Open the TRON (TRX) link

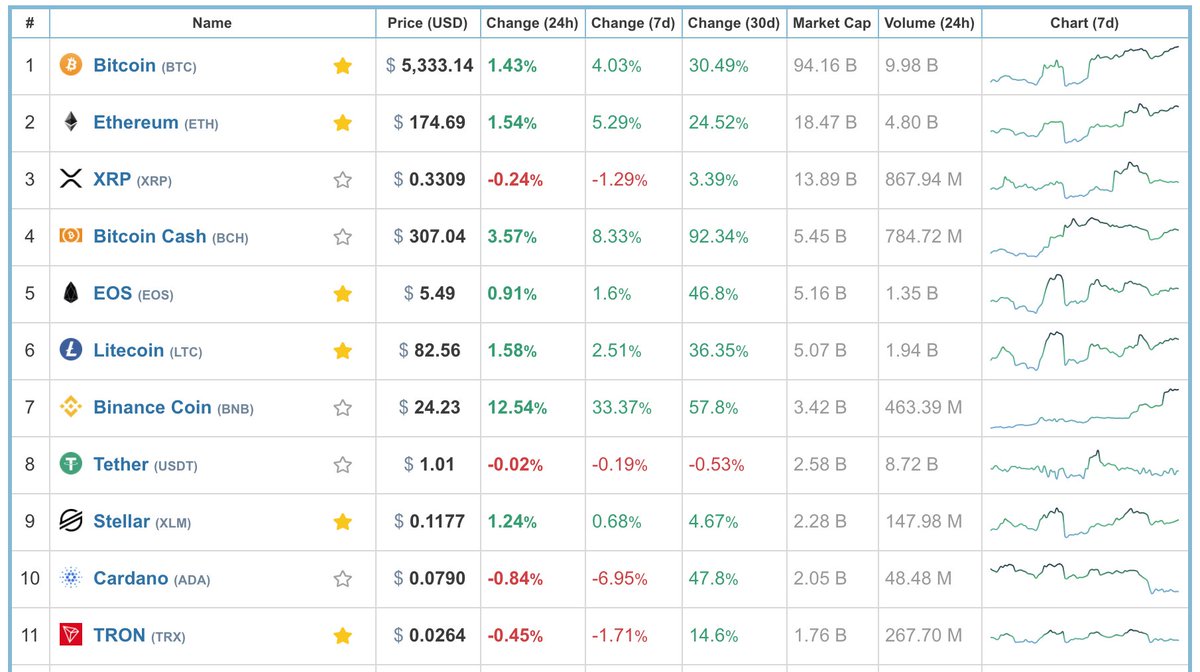click(x=139, y=636)
